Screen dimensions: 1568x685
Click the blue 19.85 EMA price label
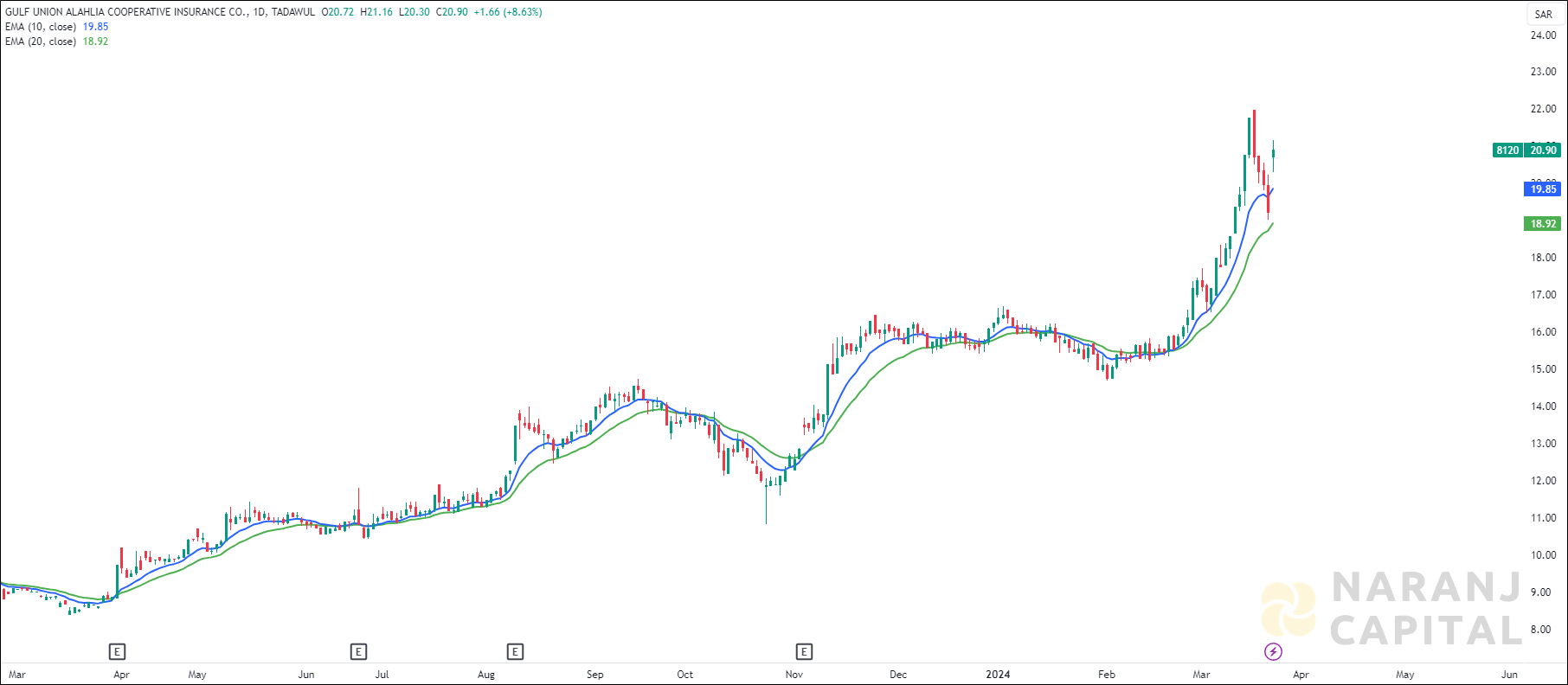(x=1542, y=189)
